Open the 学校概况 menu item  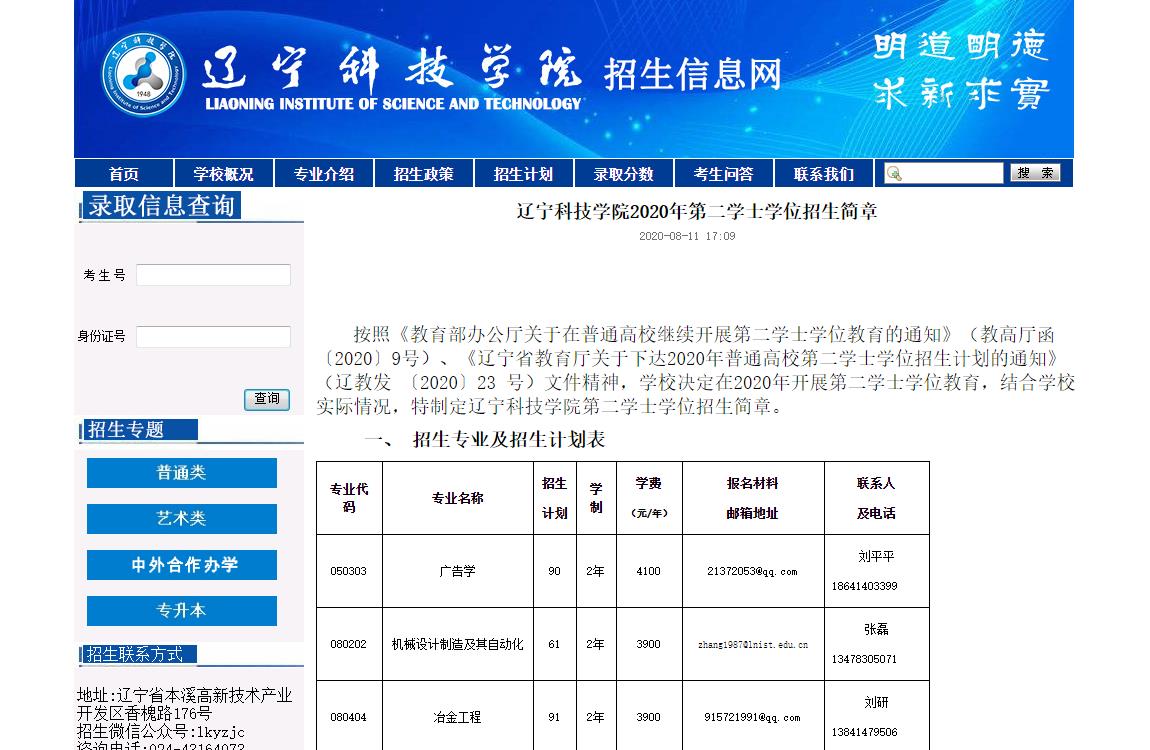[223, 174]
